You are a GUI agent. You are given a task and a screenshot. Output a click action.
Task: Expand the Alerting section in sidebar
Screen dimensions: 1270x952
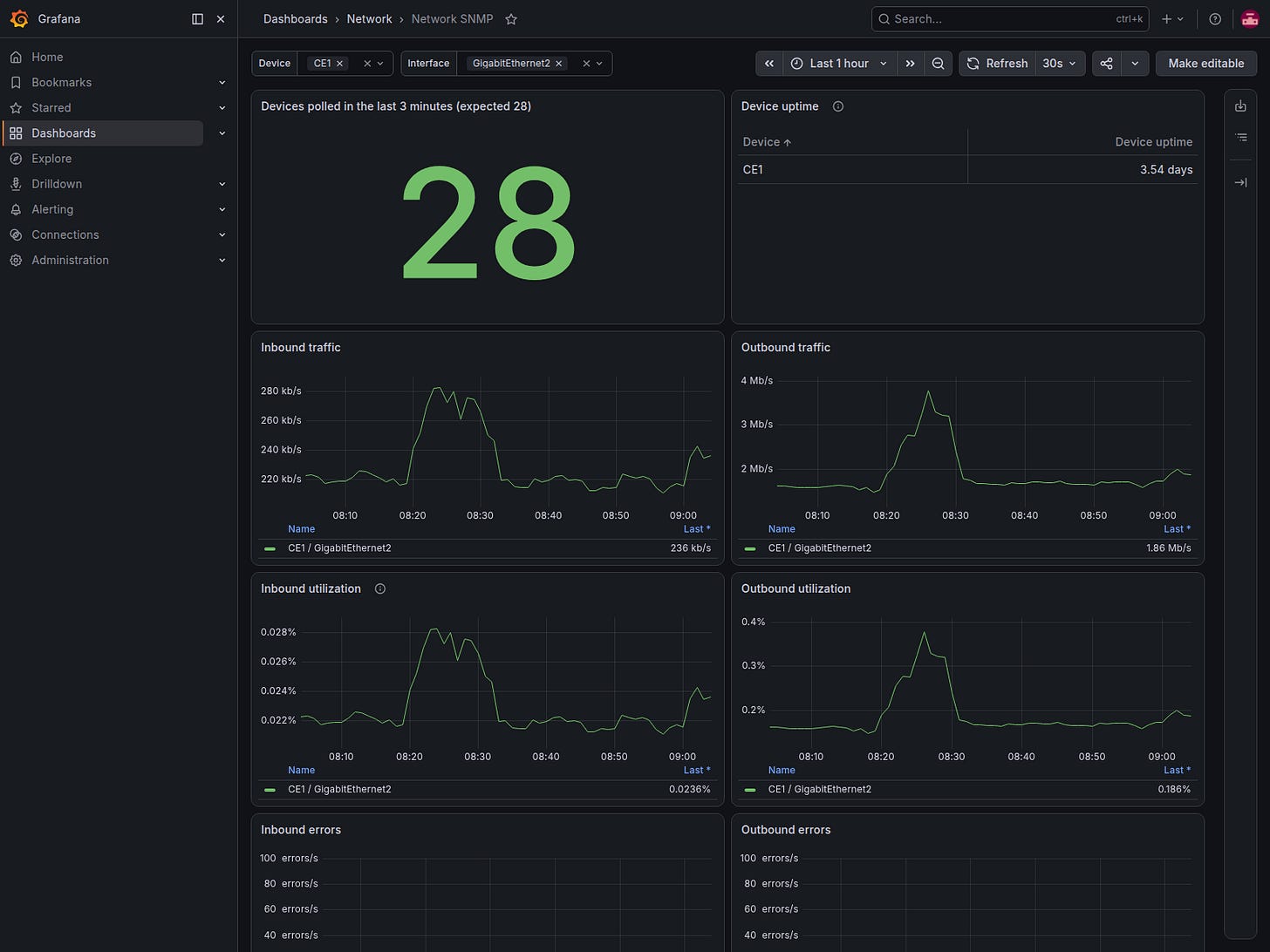coord(222,209)
